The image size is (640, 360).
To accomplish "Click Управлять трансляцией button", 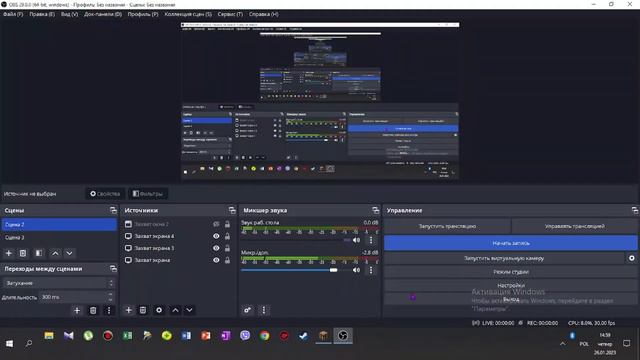I will click(574, 226).
